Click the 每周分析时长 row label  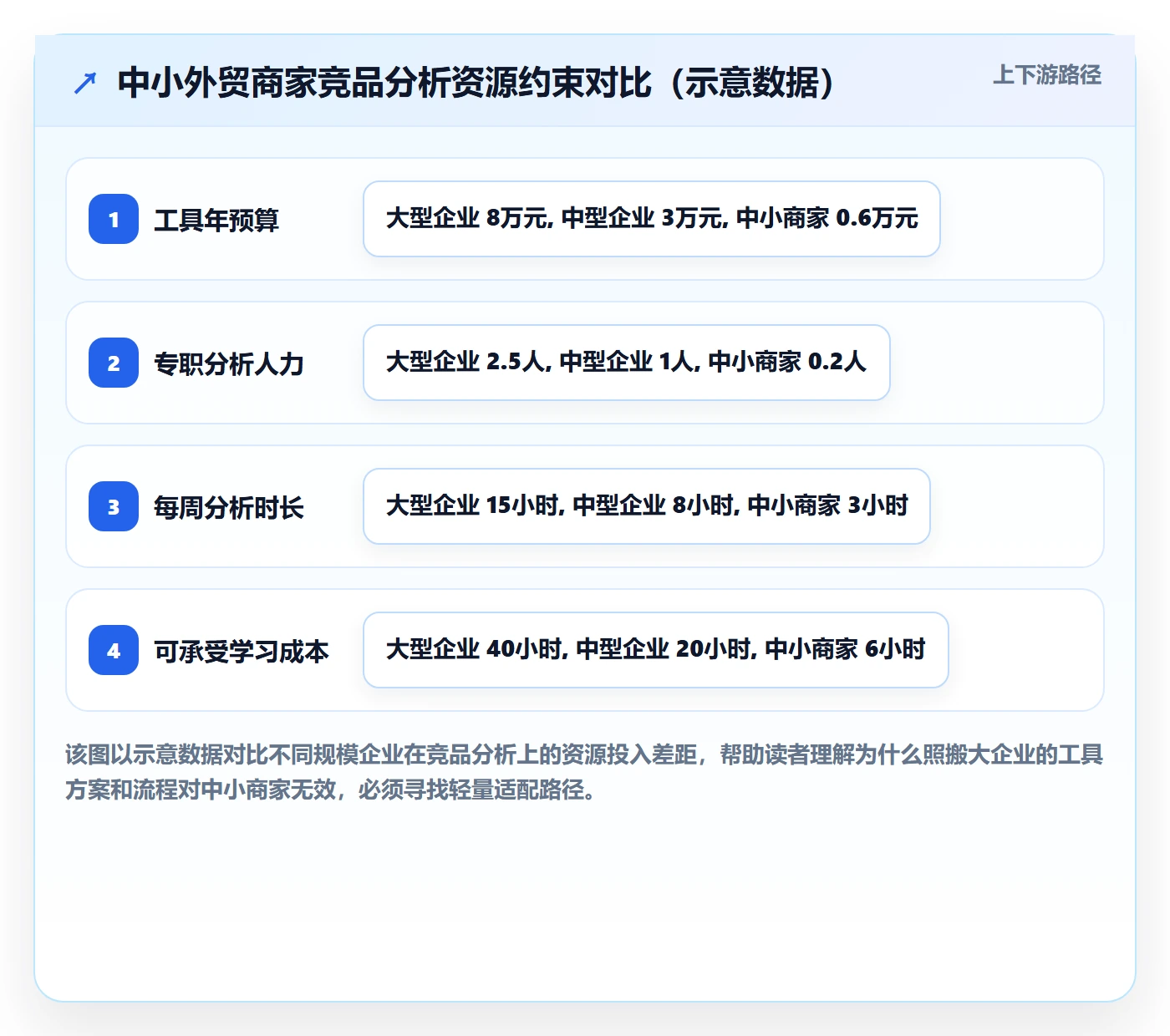point(229,508)
